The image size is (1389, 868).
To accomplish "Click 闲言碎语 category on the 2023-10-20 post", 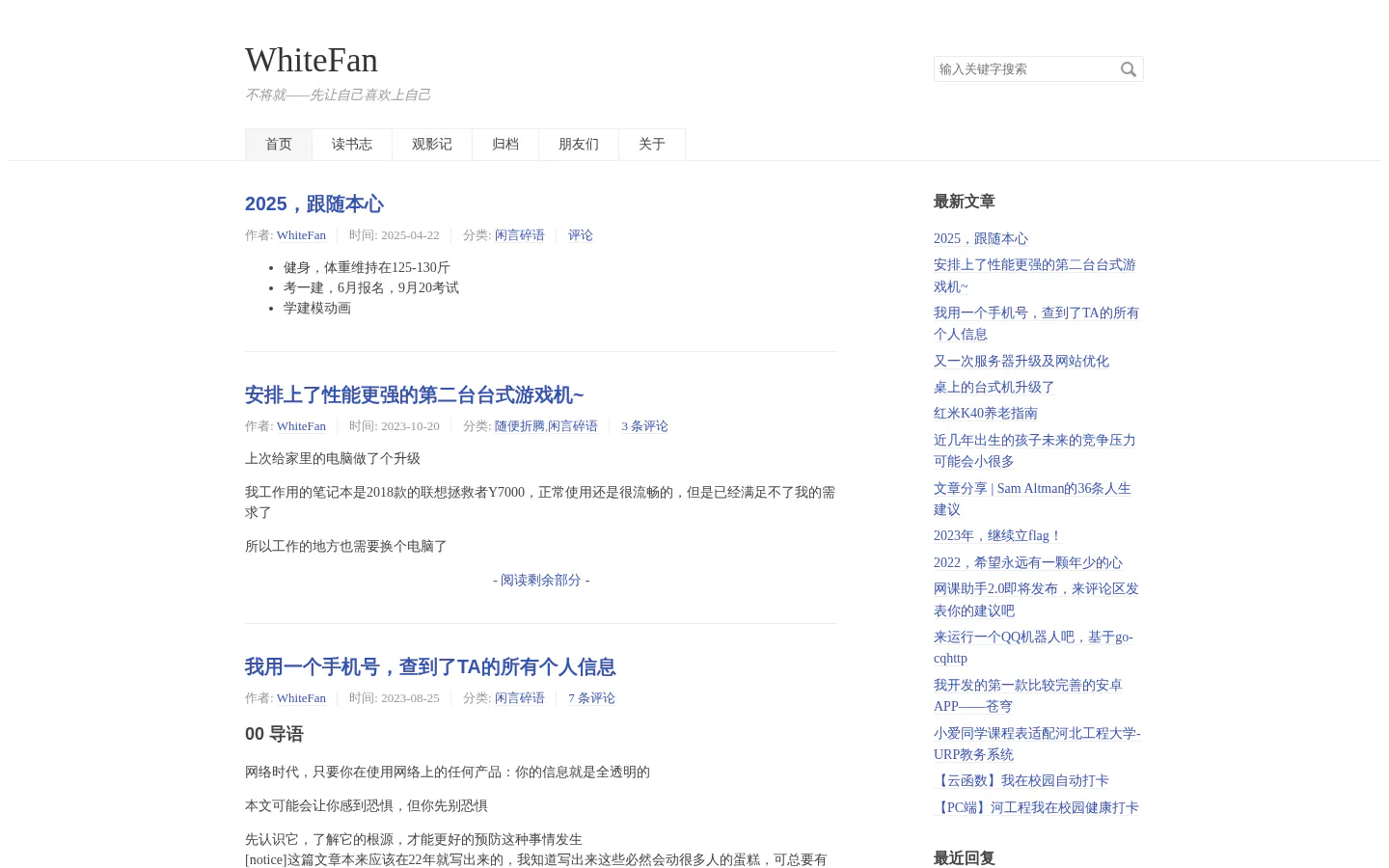I will point(573,426).
